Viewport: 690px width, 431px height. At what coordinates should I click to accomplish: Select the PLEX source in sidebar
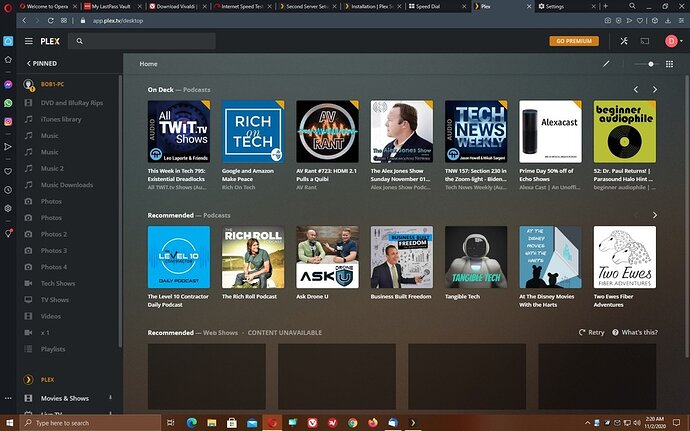coord(48,379)
